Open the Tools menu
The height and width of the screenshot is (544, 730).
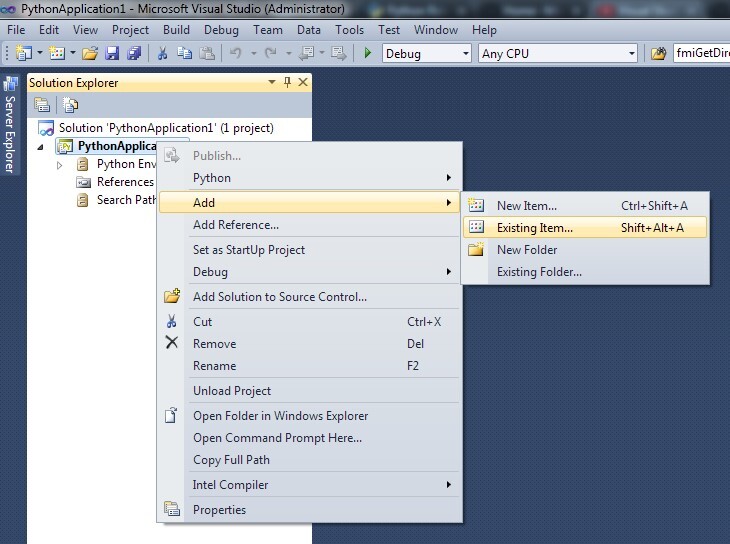(x=349, y=30)
